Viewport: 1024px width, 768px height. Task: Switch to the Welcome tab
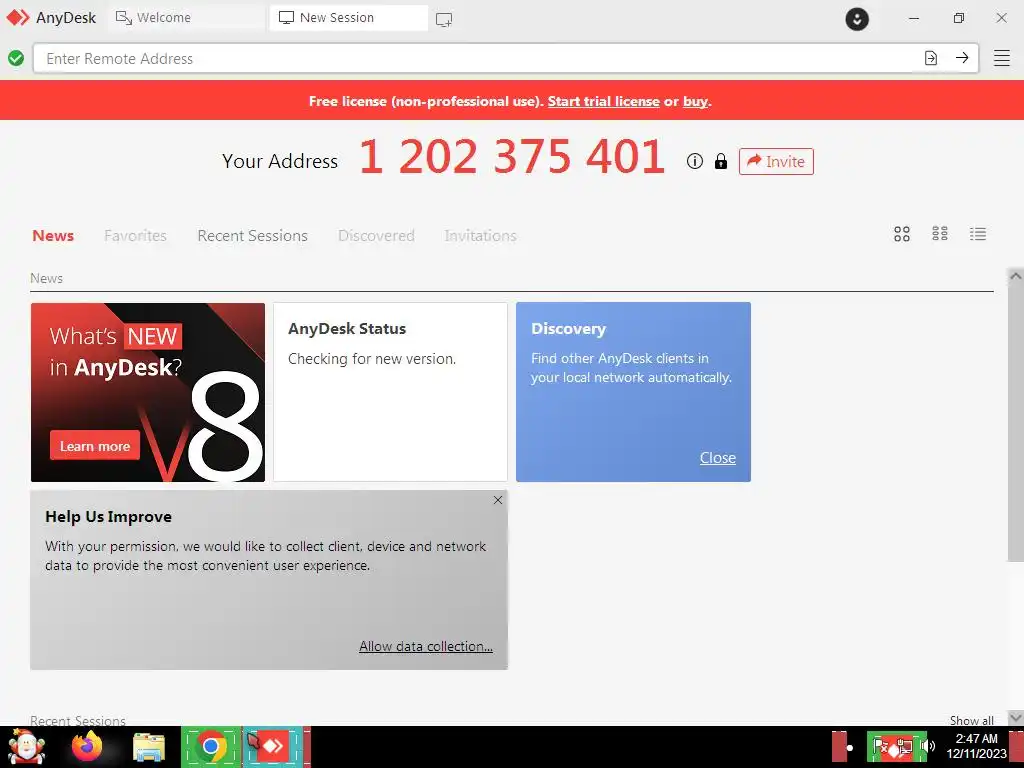(x=185, y=18)
